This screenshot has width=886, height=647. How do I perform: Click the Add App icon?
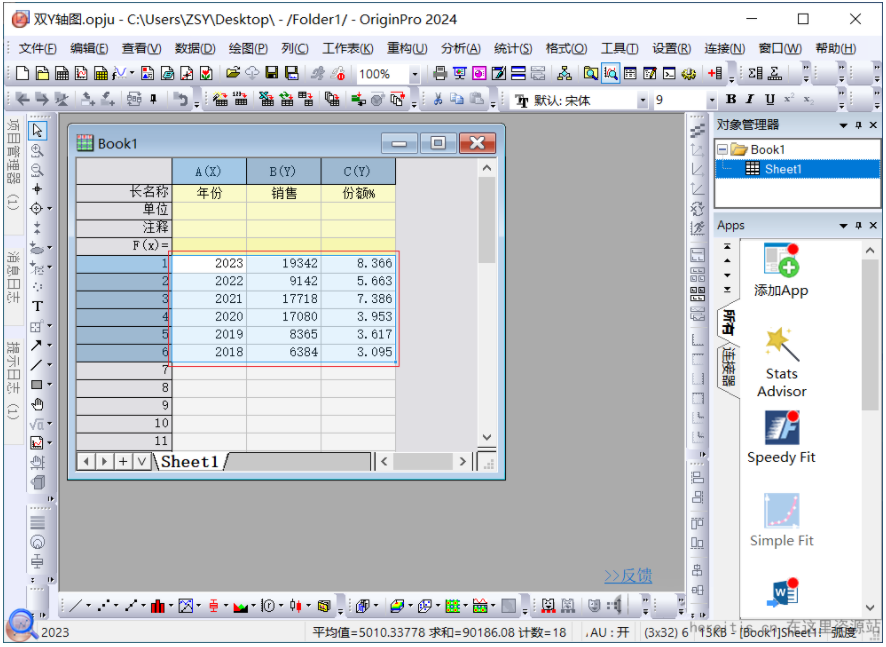[781, 271]
